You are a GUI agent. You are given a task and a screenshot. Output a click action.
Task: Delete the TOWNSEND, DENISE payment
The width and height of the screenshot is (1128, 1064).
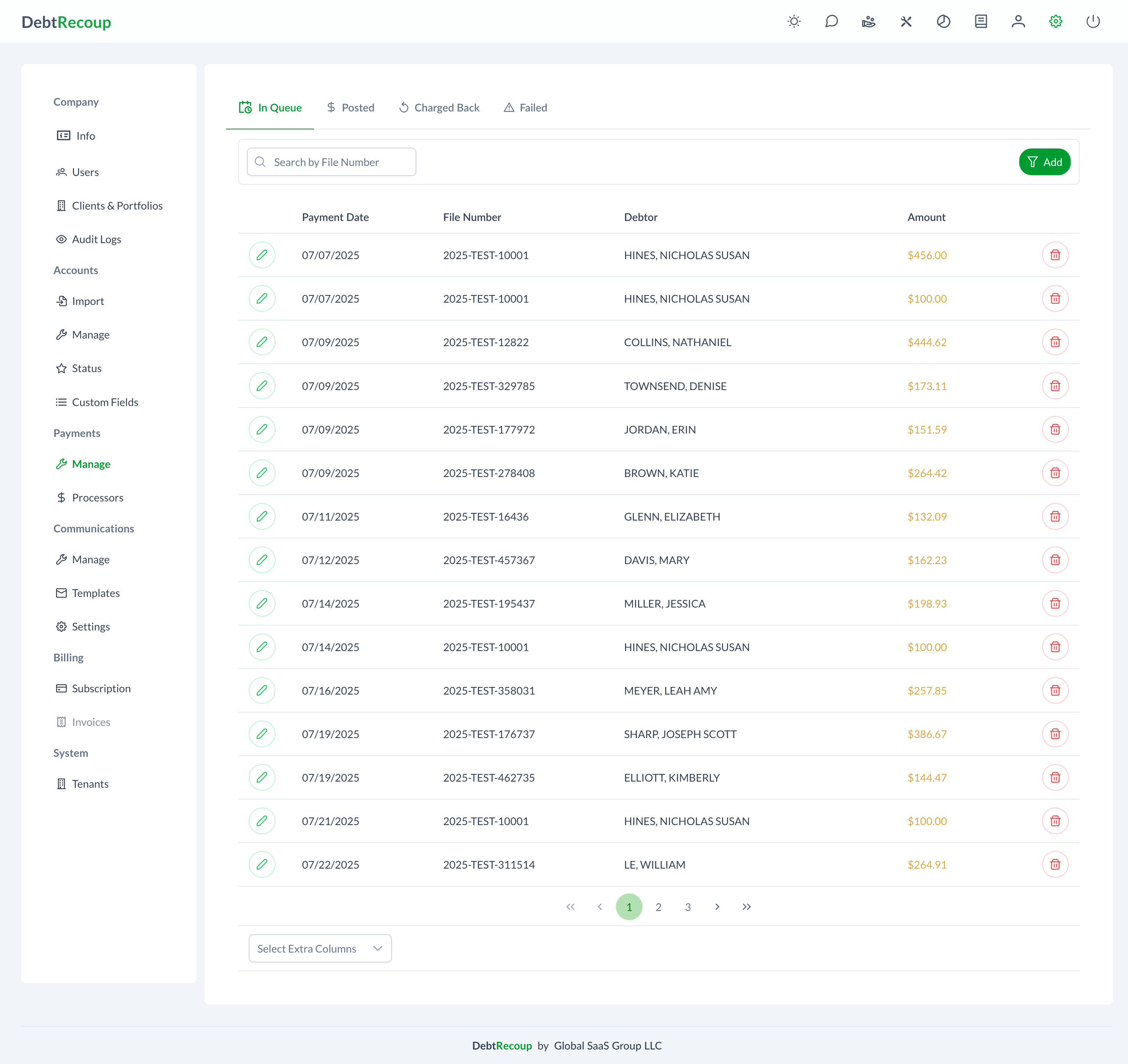(x=1054, y=386)
